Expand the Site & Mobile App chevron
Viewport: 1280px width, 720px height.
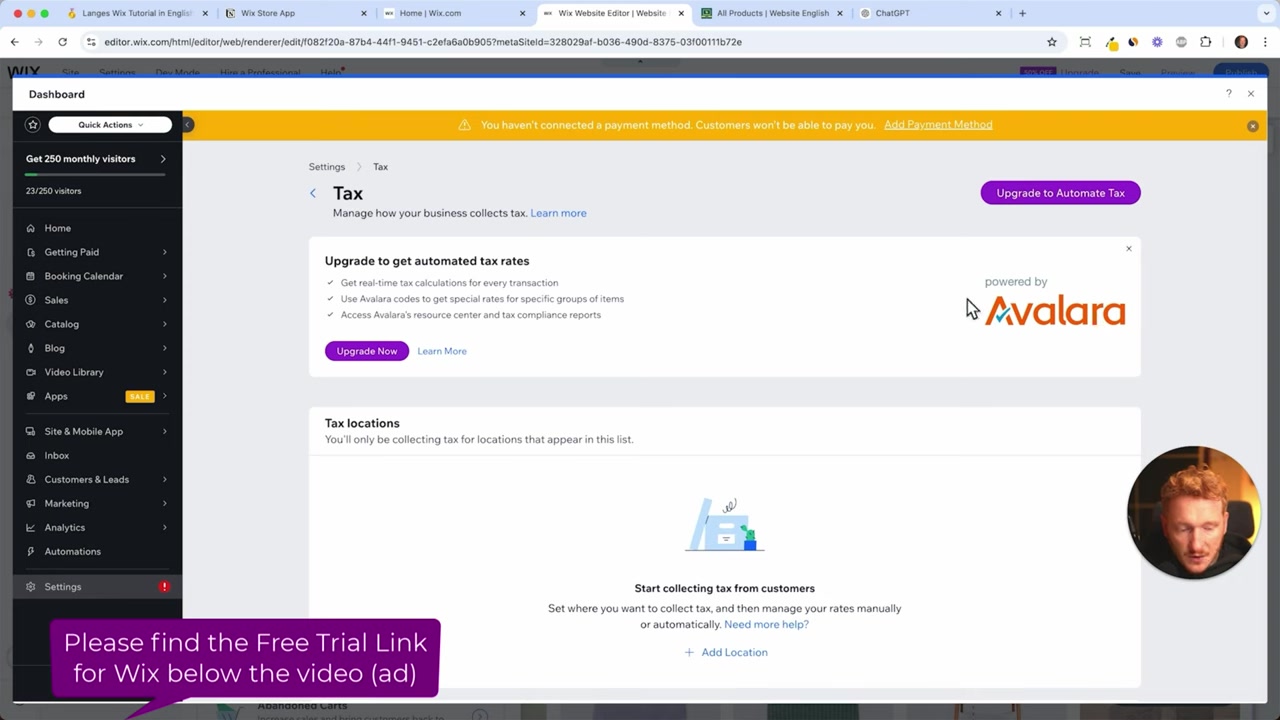pos(164,431)
